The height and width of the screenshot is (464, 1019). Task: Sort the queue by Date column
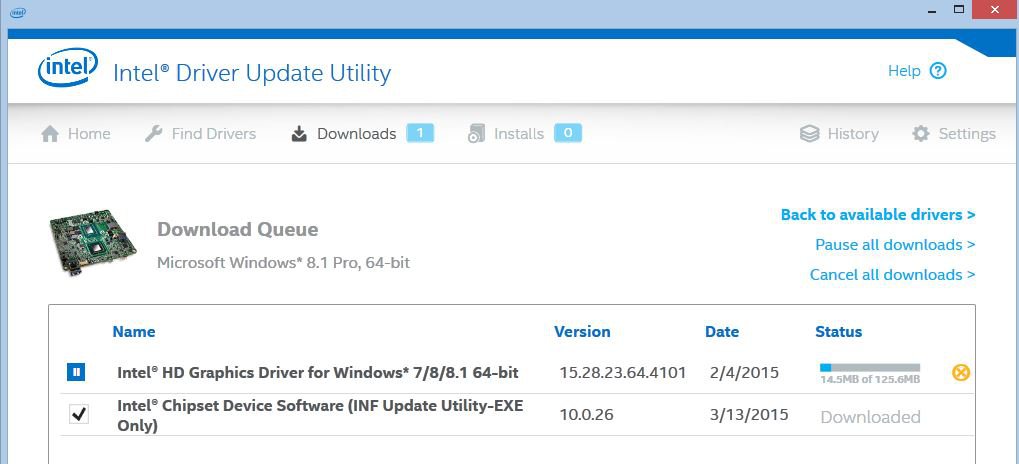tap(721, 332)
